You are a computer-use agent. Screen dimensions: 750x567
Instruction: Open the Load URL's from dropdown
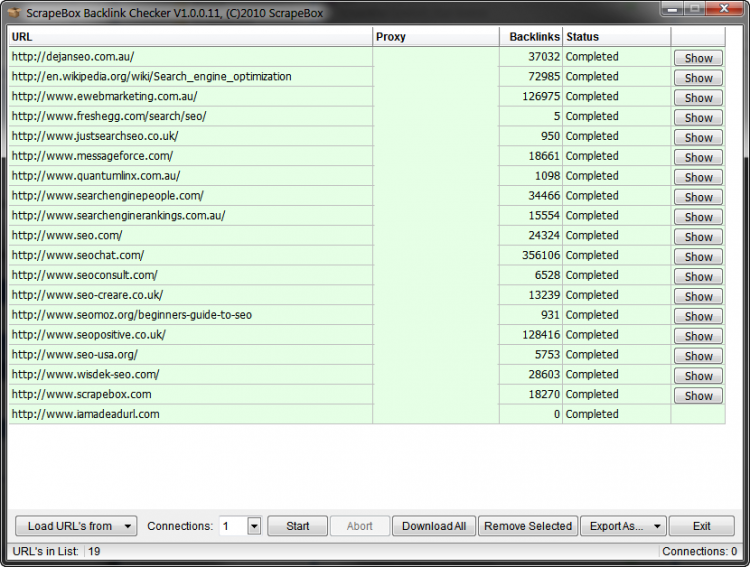[76, 526]
